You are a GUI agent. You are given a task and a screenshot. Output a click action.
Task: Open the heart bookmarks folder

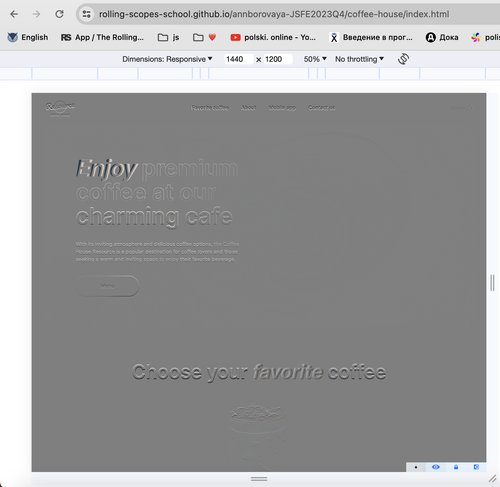[205, 37]
